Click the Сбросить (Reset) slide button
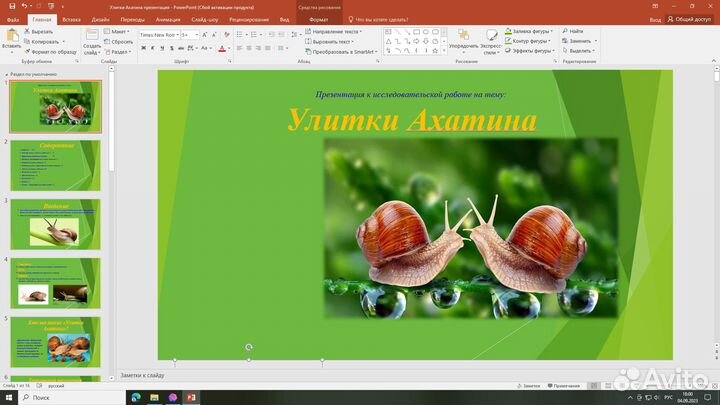This screenshot has width=720, height=405. [x=120, y=42]
